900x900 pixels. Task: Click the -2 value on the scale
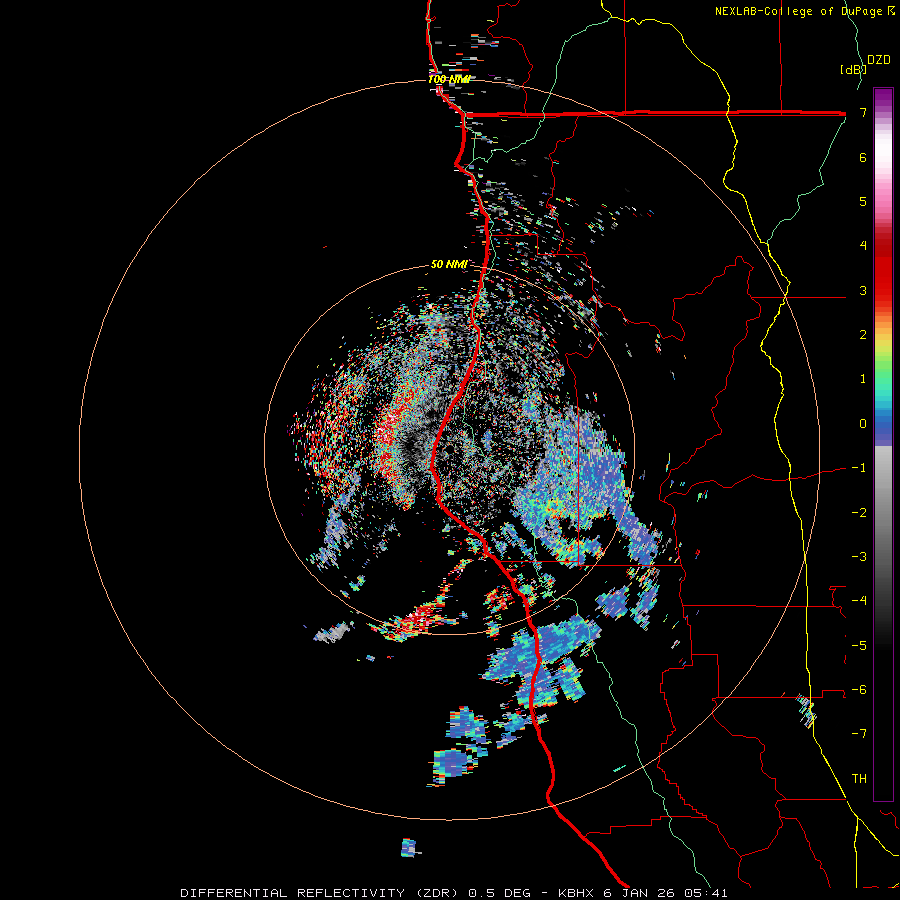[859, 512]
